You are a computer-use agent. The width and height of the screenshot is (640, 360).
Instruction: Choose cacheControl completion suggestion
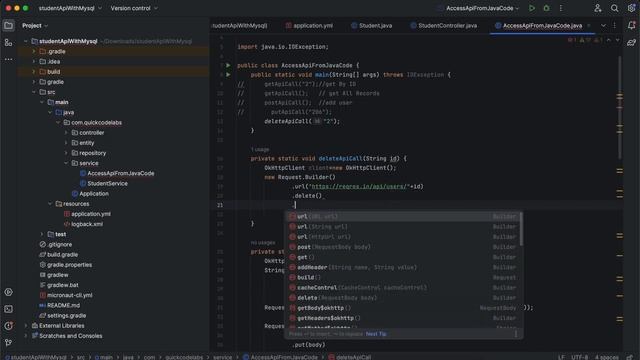[x=403, y=288]
